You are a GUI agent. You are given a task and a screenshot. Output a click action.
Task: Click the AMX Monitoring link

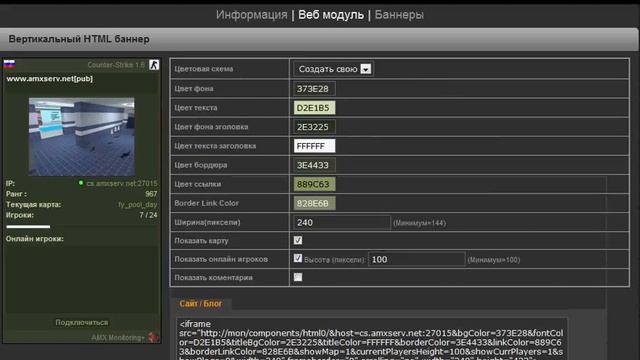coord(118,338)
